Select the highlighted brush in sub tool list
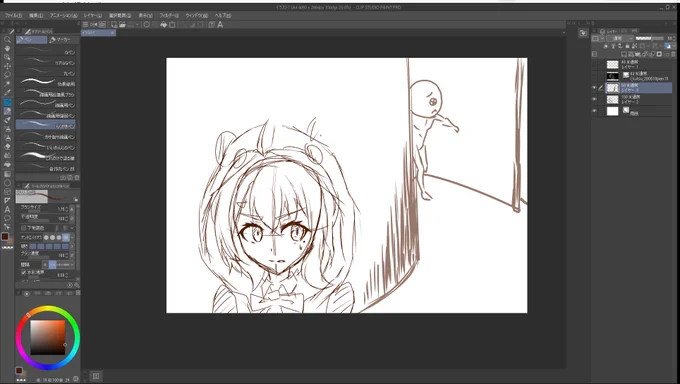 [x=46, y=126]
